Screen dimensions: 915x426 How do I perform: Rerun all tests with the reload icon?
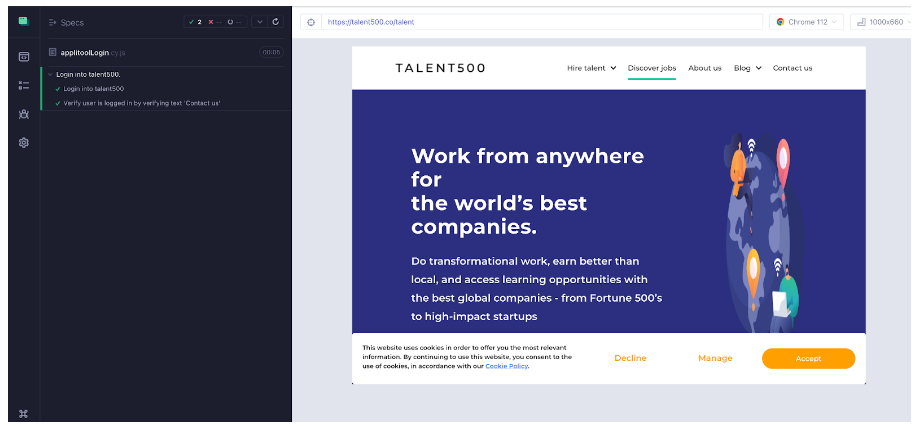pos(276,21)
